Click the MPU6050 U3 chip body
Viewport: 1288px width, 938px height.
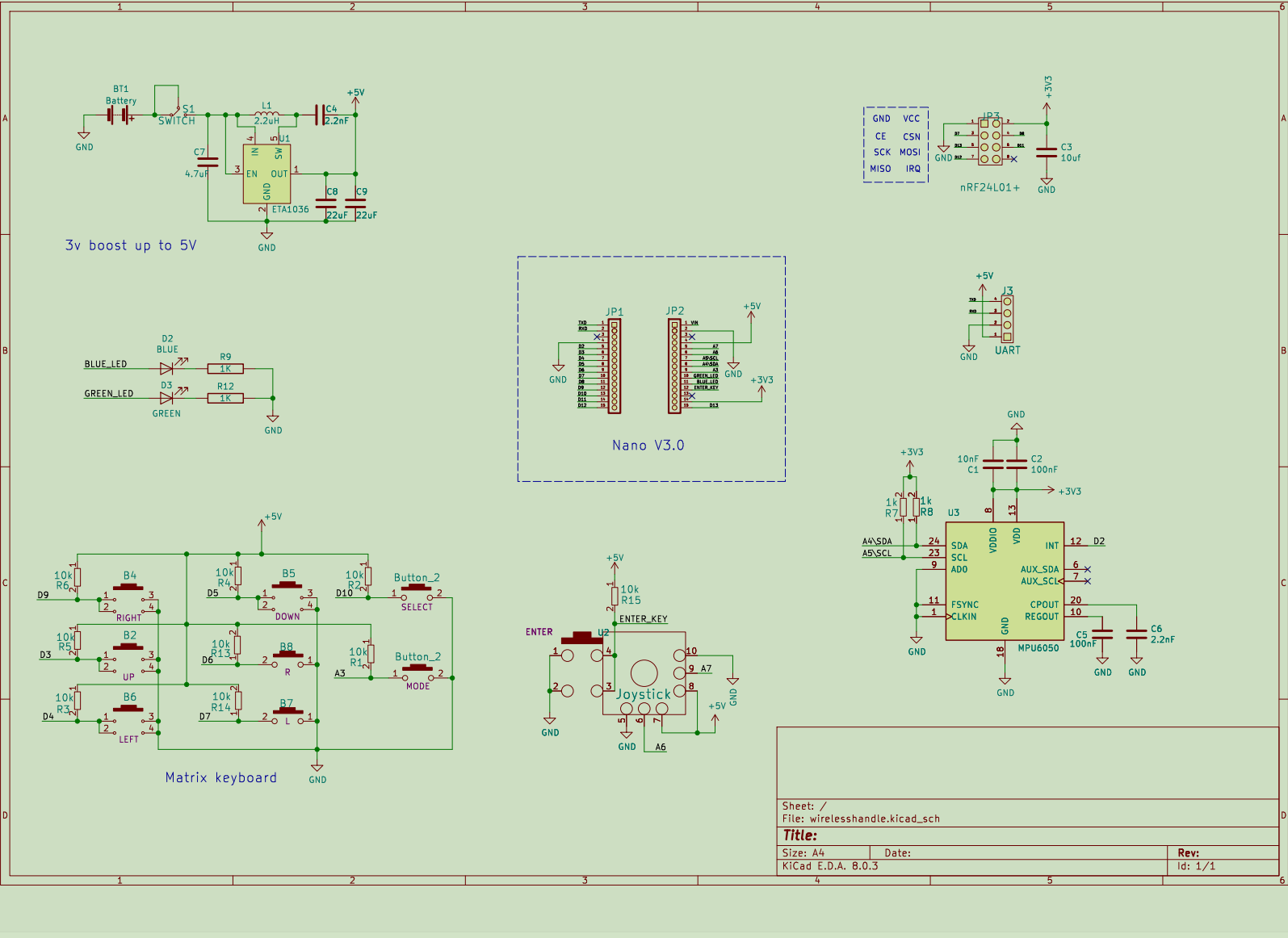click(x=1005, y=581)
